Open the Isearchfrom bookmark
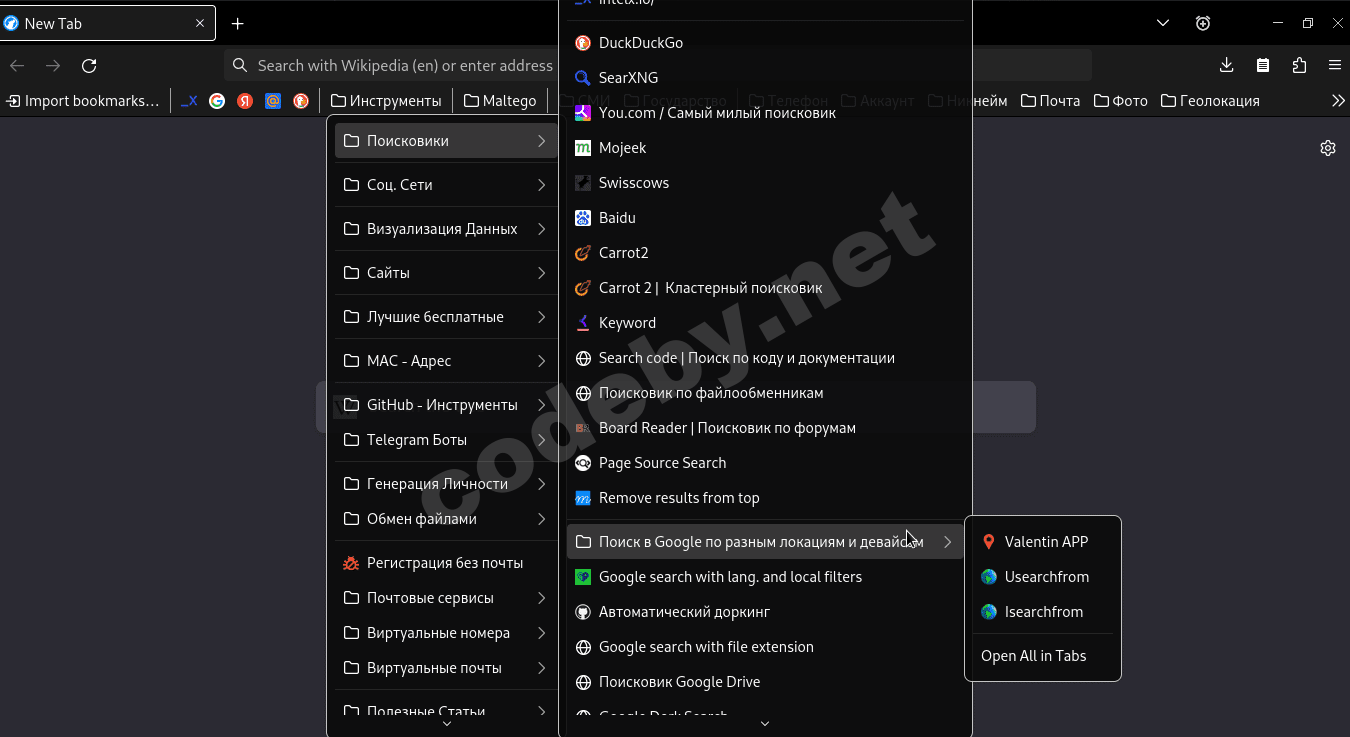This screenshot has height=737, width=1350. (1043, 612)
